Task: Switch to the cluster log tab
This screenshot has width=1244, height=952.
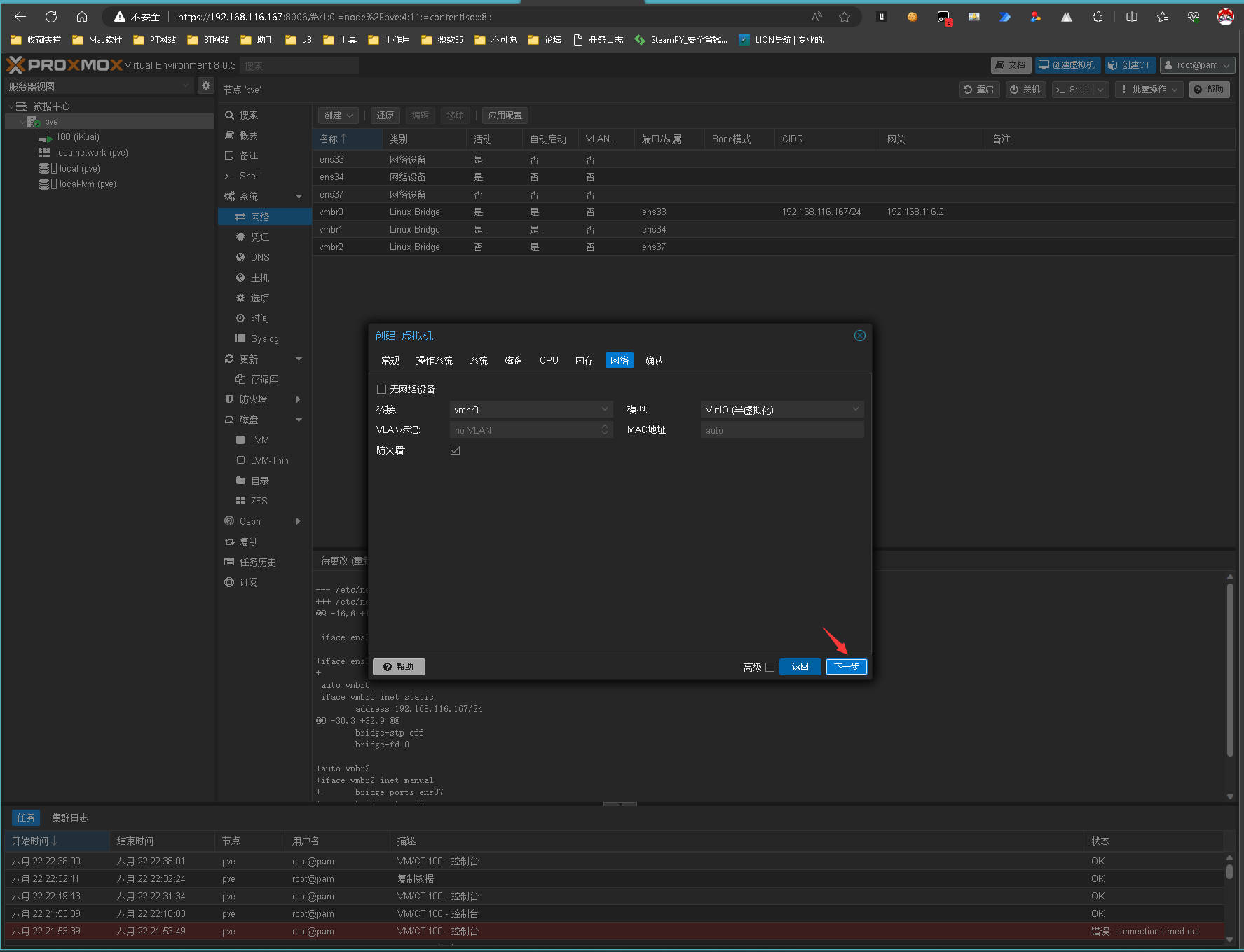Action: [69, 818]
